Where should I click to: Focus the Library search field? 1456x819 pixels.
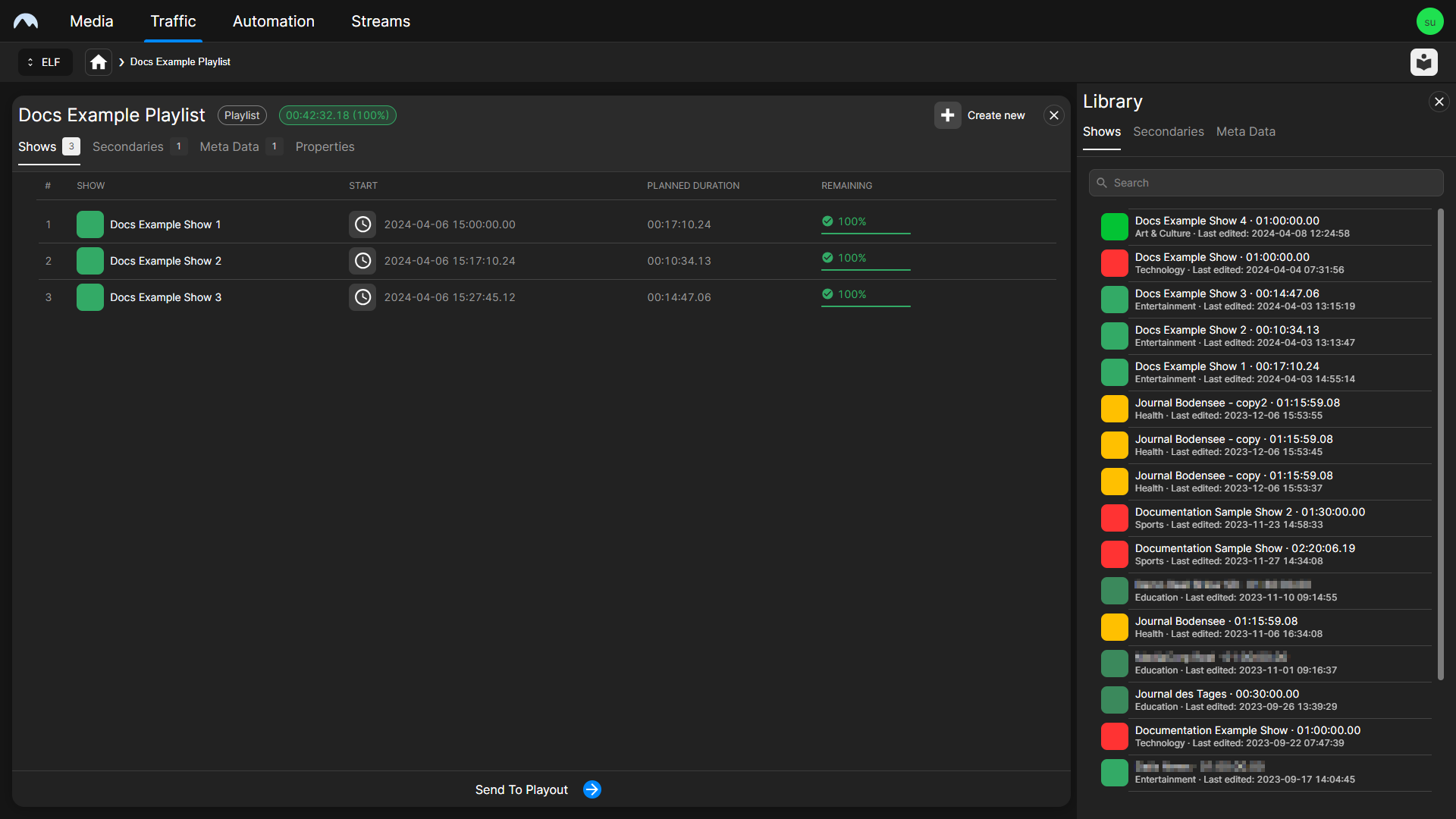click(x=1266, y=183)
